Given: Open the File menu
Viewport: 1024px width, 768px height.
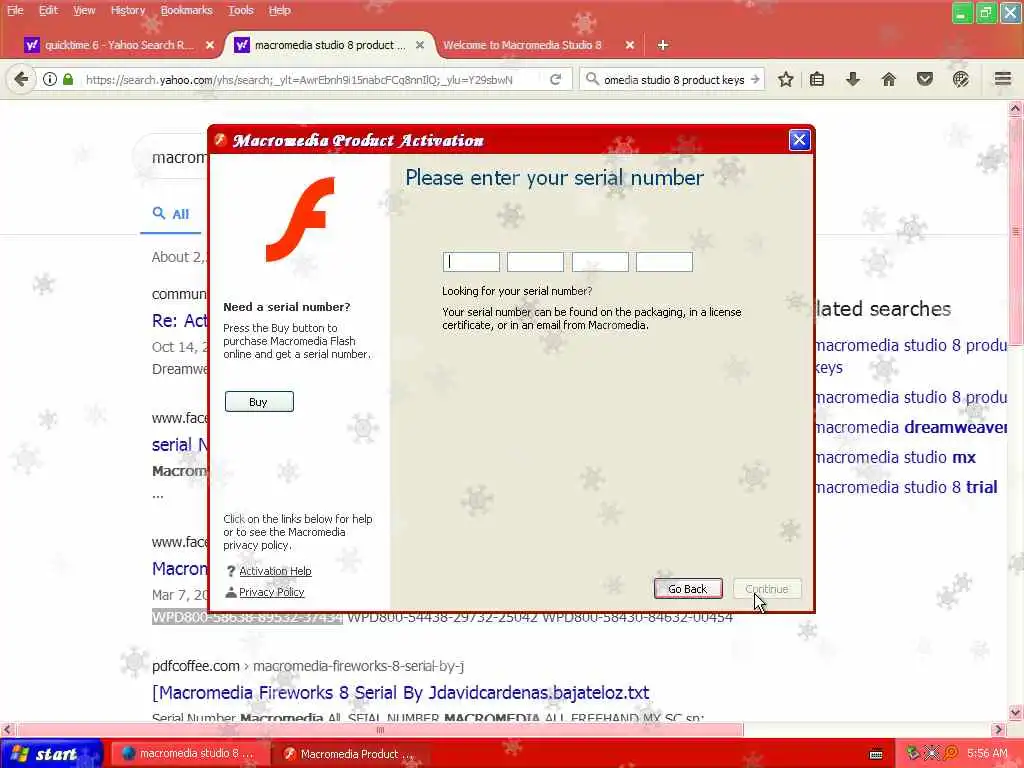Looking at the screenshot, I should coord(15,10).
